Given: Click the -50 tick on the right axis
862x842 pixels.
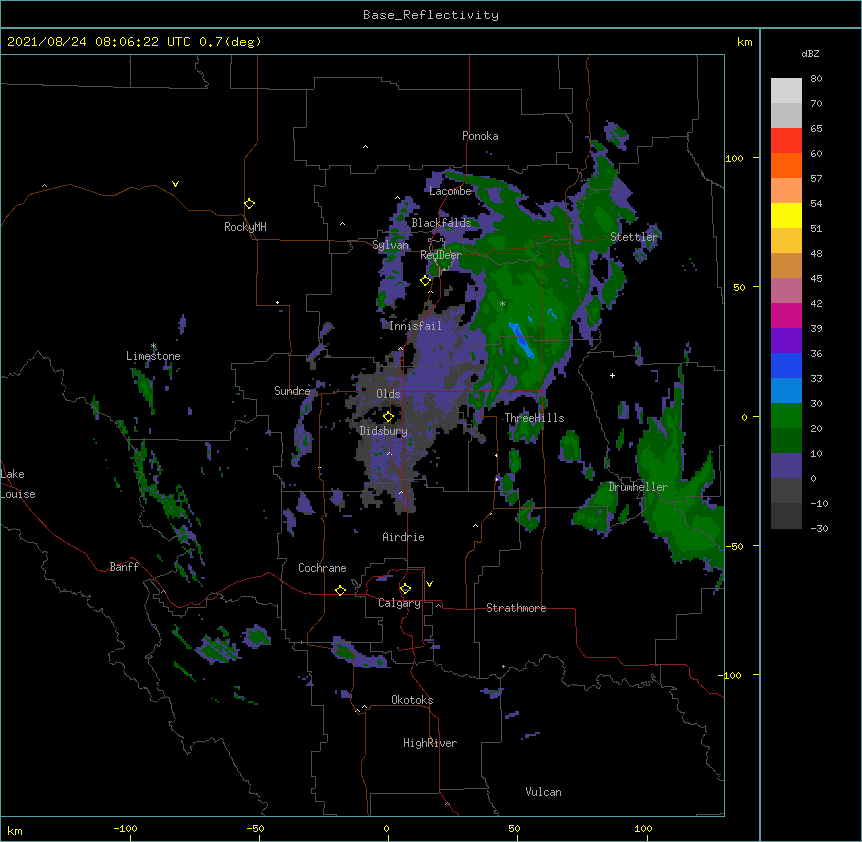Looking at the screenshot, I should point(734,546).
